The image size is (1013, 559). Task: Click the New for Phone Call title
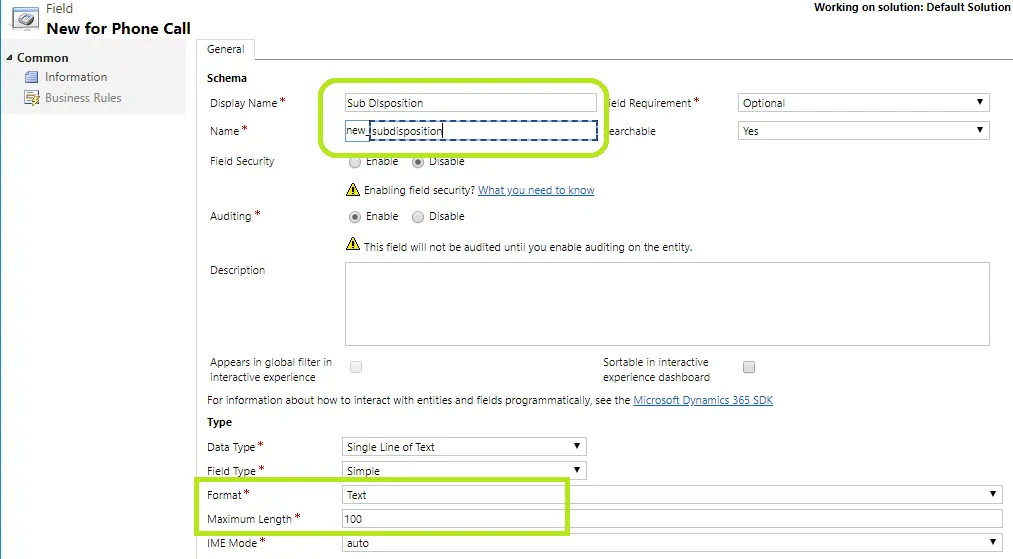(x=118, y=28)
